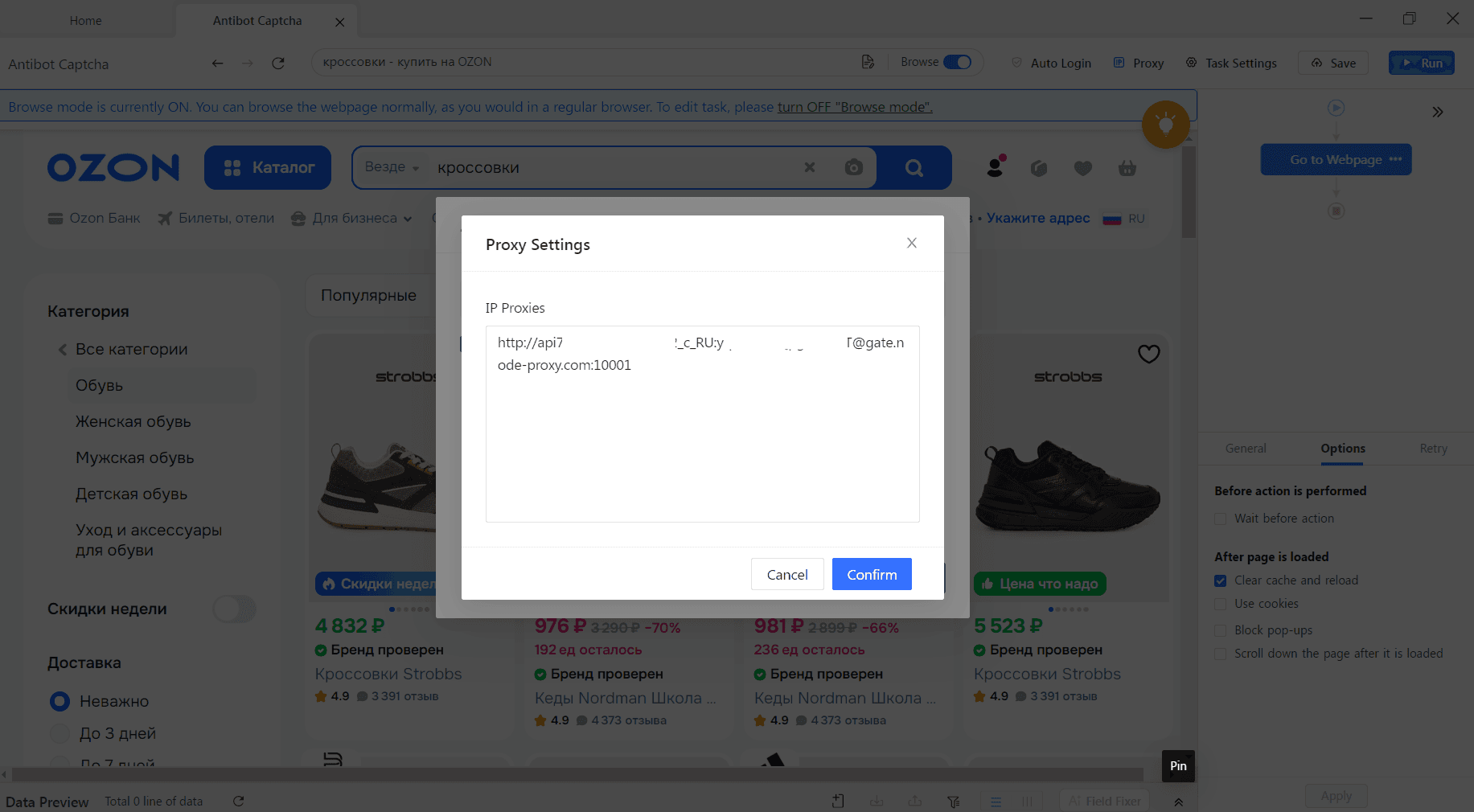
Task: Click the lightbulb tips icon
Action: coord(1166,125)
